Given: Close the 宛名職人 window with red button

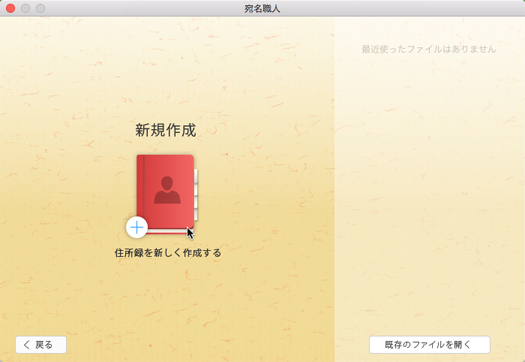Looking at the screenshot, I should point(11,8).
